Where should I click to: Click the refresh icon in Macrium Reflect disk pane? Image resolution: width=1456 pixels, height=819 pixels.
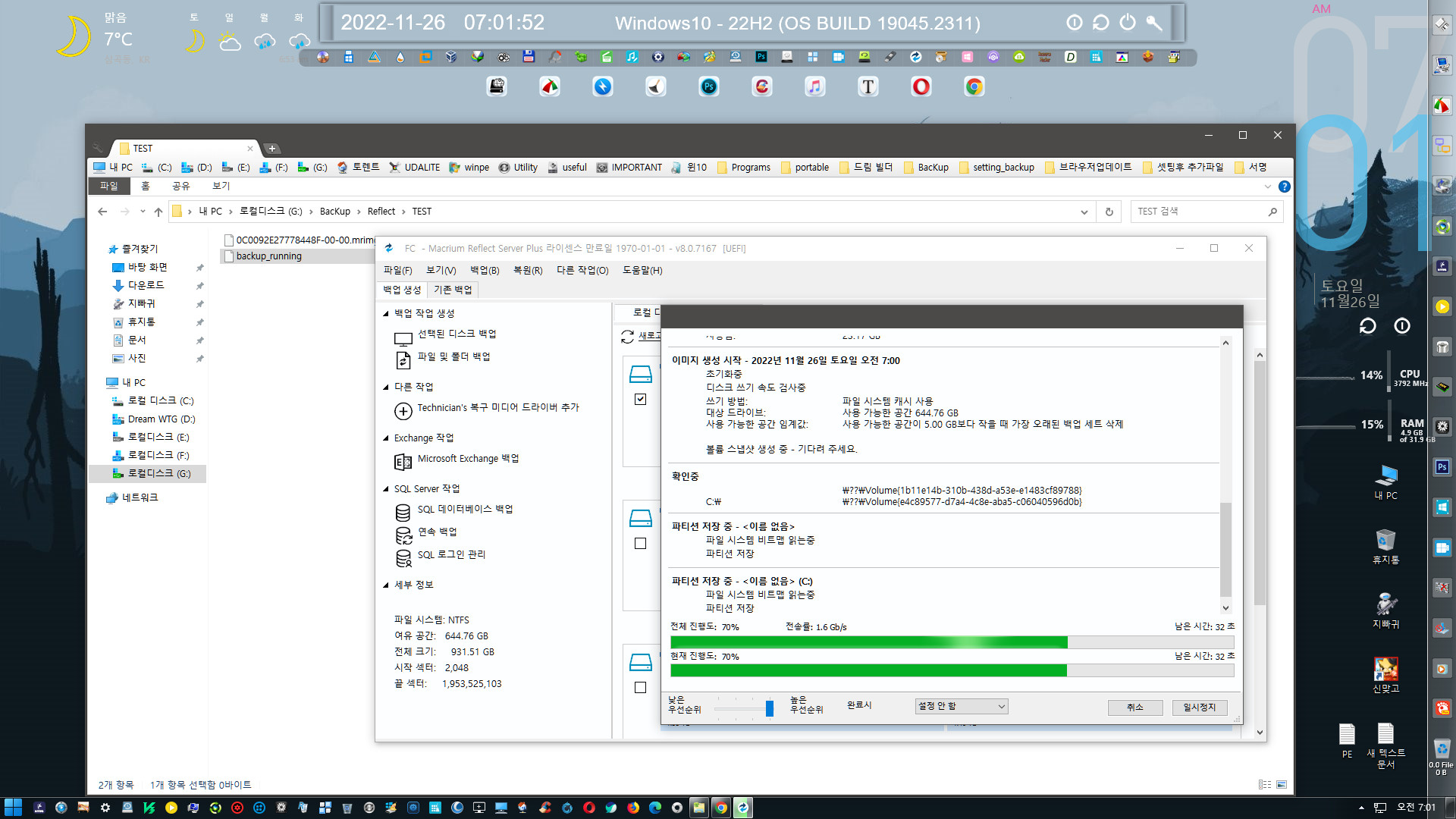[x=627, y=336]
